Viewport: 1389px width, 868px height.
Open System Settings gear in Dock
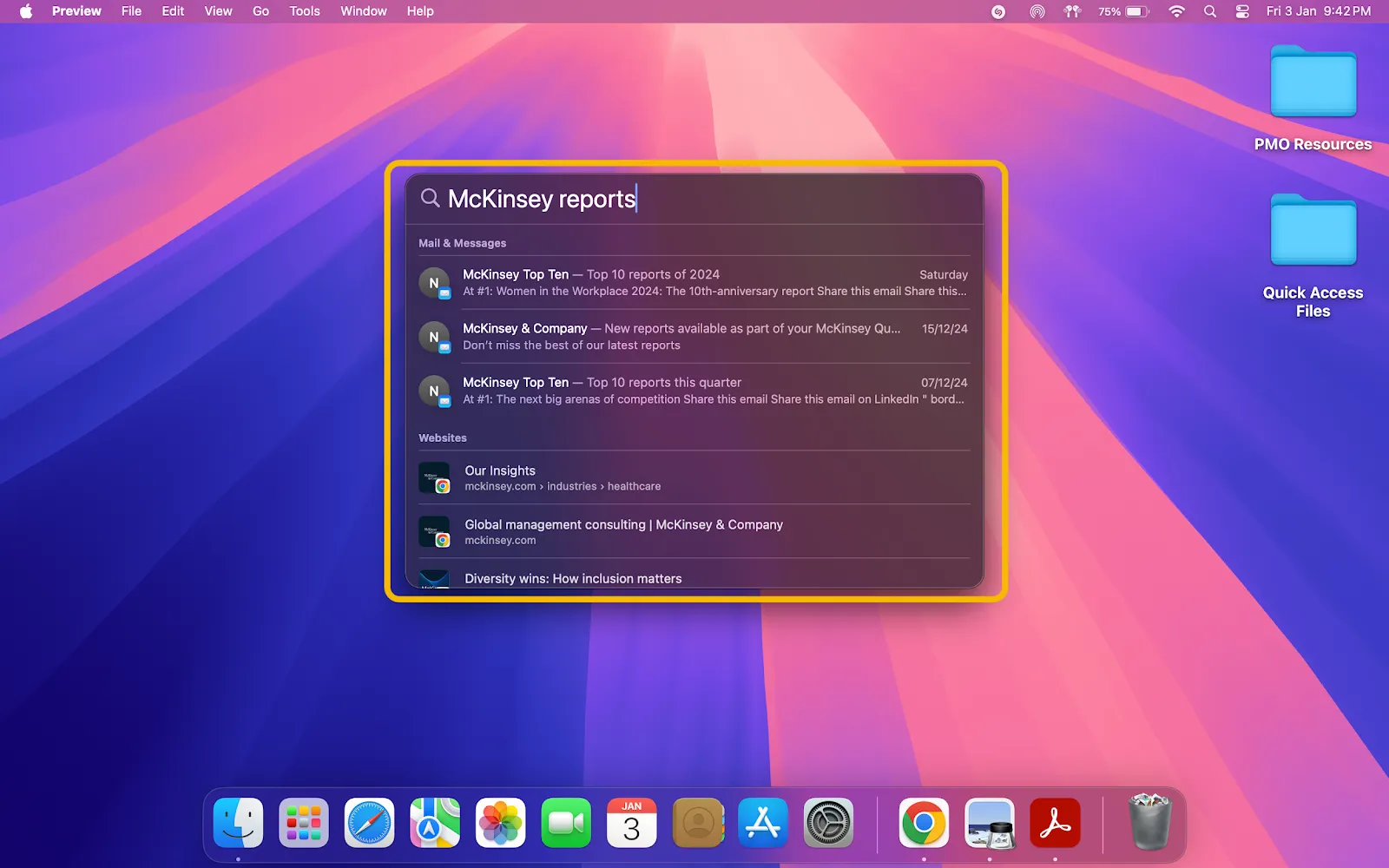[x=828, y=822]
